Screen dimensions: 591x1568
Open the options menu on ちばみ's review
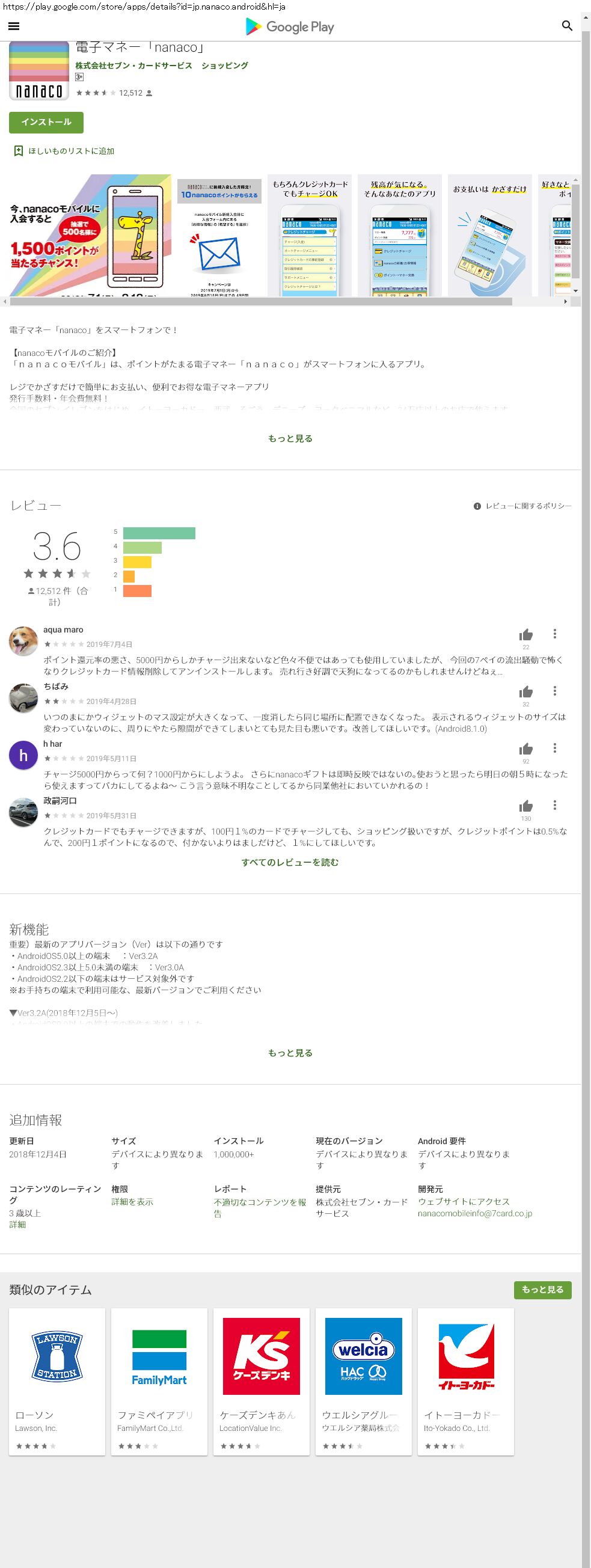(x=554, y=691)
